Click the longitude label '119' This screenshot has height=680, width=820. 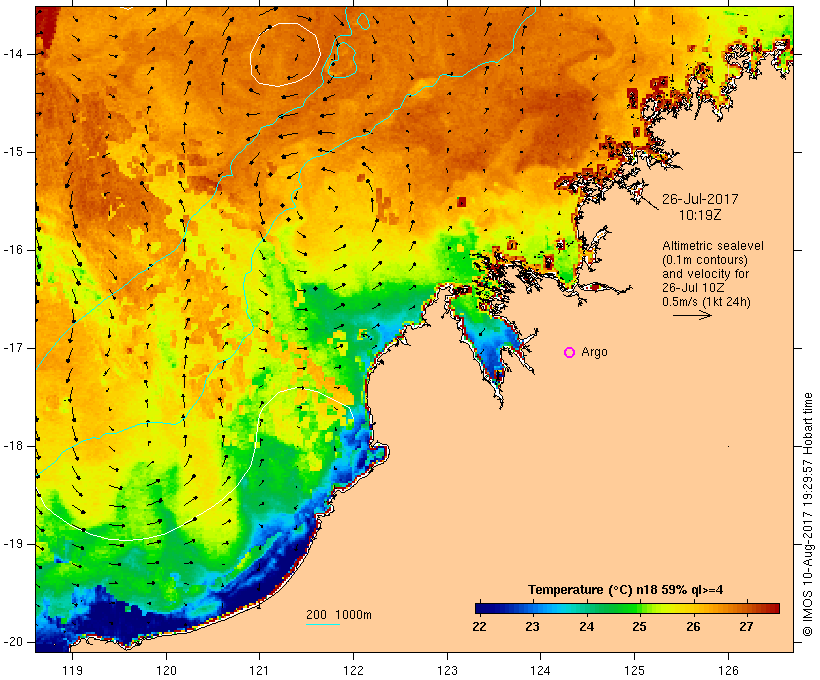coord(72,670)
